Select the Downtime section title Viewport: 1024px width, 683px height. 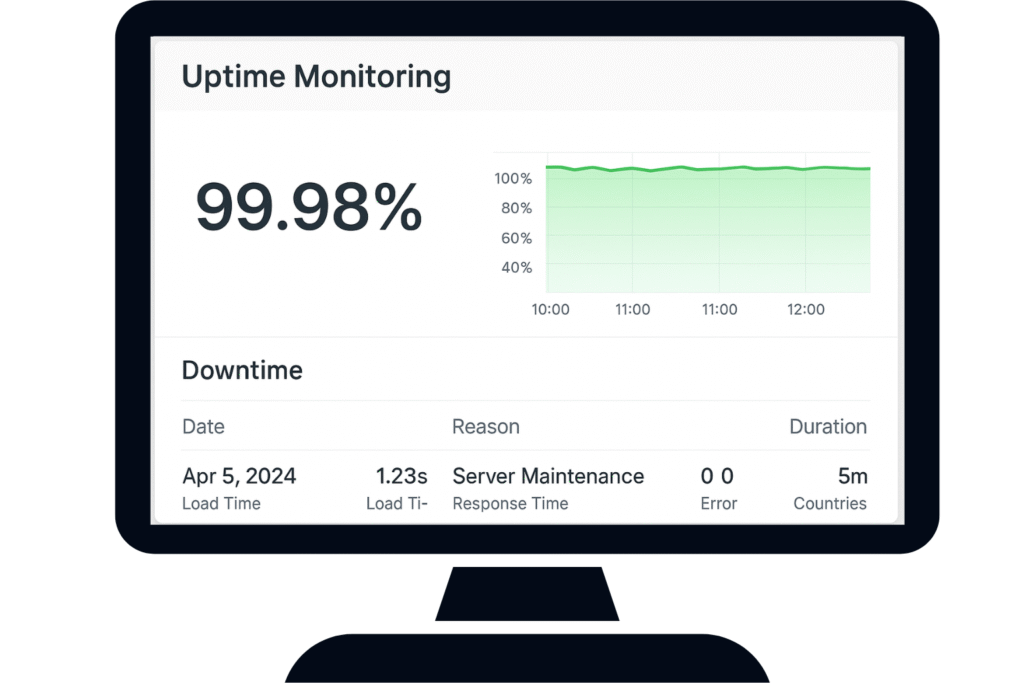tap(241, 370)
